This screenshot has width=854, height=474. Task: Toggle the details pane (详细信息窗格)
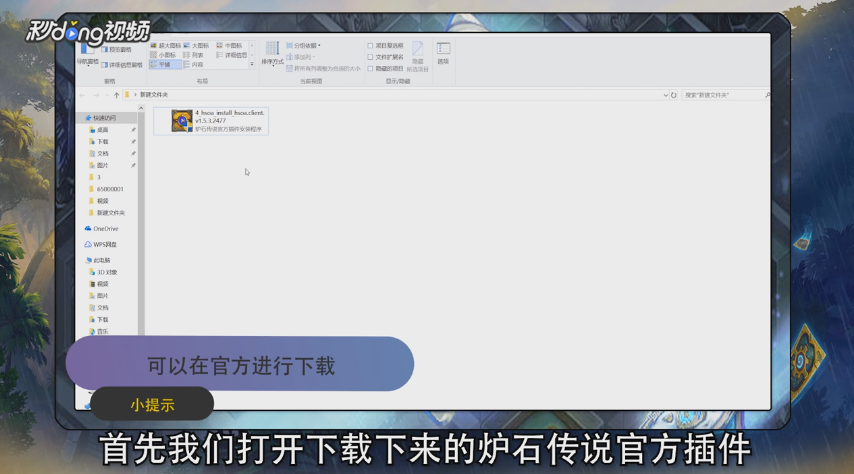(x=122, y=65)
